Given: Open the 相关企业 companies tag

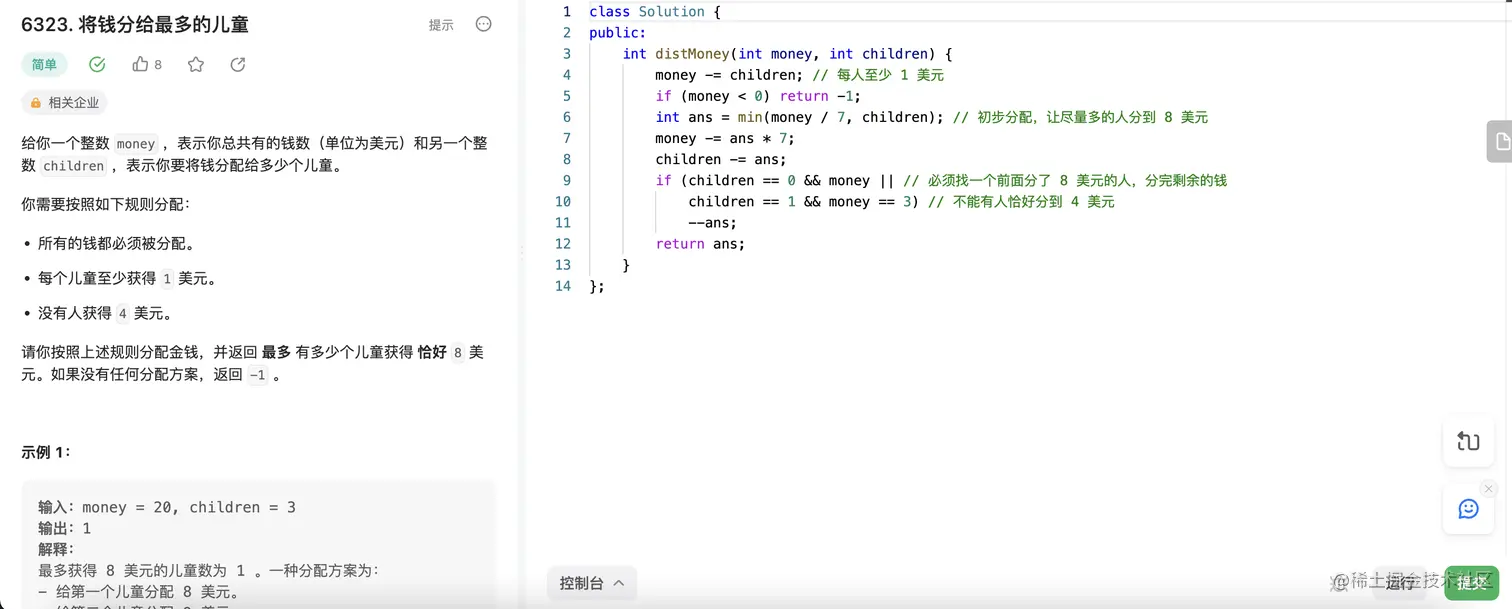Looking at the screenshot, I should [64, 102].
